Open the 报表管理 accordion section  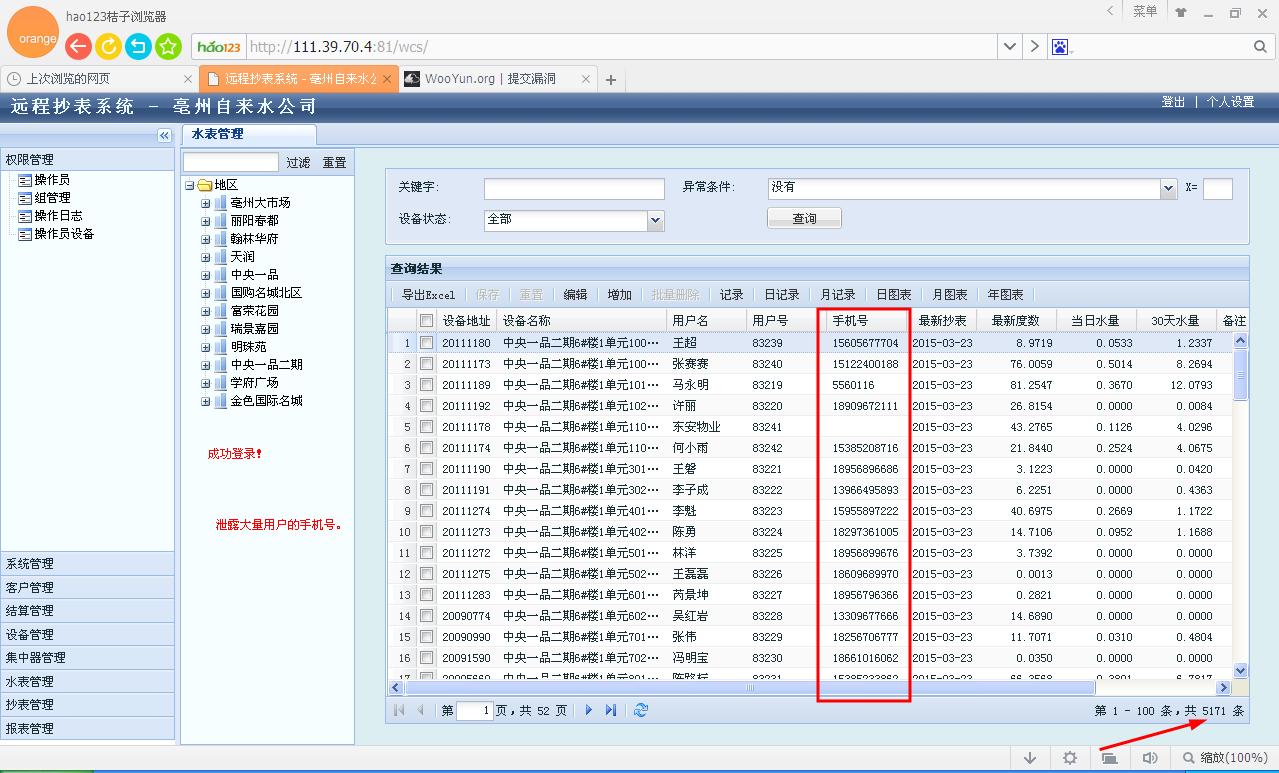click(x=87, y=728)
